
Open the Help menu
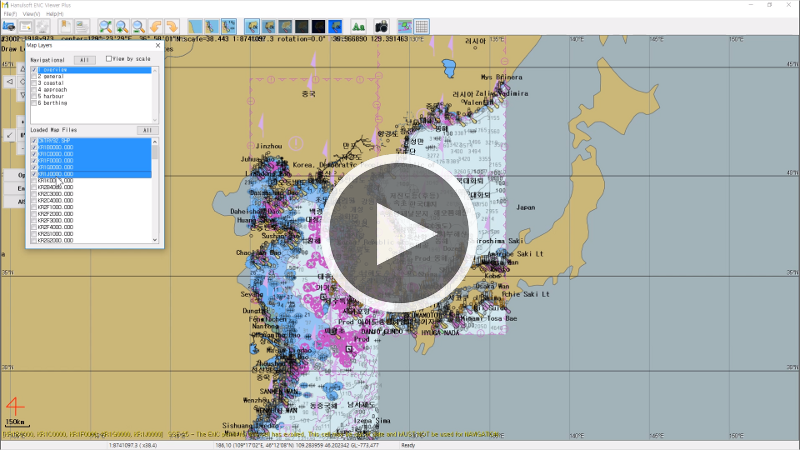pos(54,13)
